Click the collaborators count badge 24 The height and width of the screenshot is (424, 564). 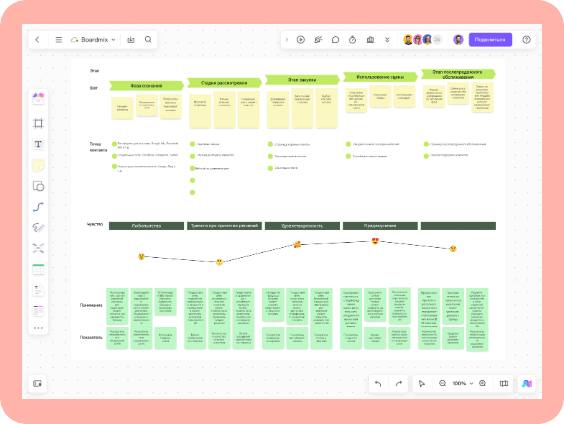(437, 40)
